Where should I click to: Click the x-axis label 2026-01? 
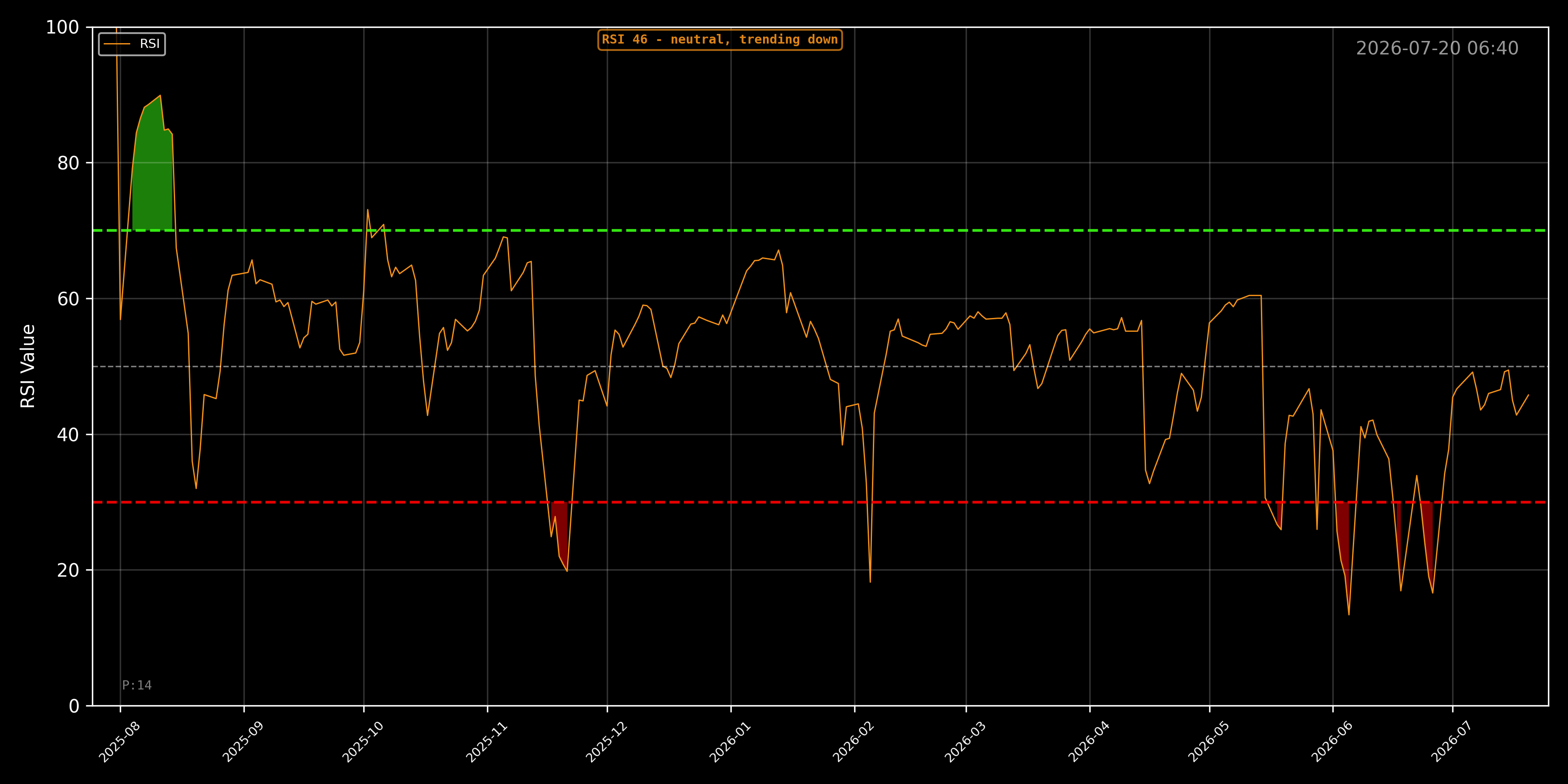(x=730, y=741)
